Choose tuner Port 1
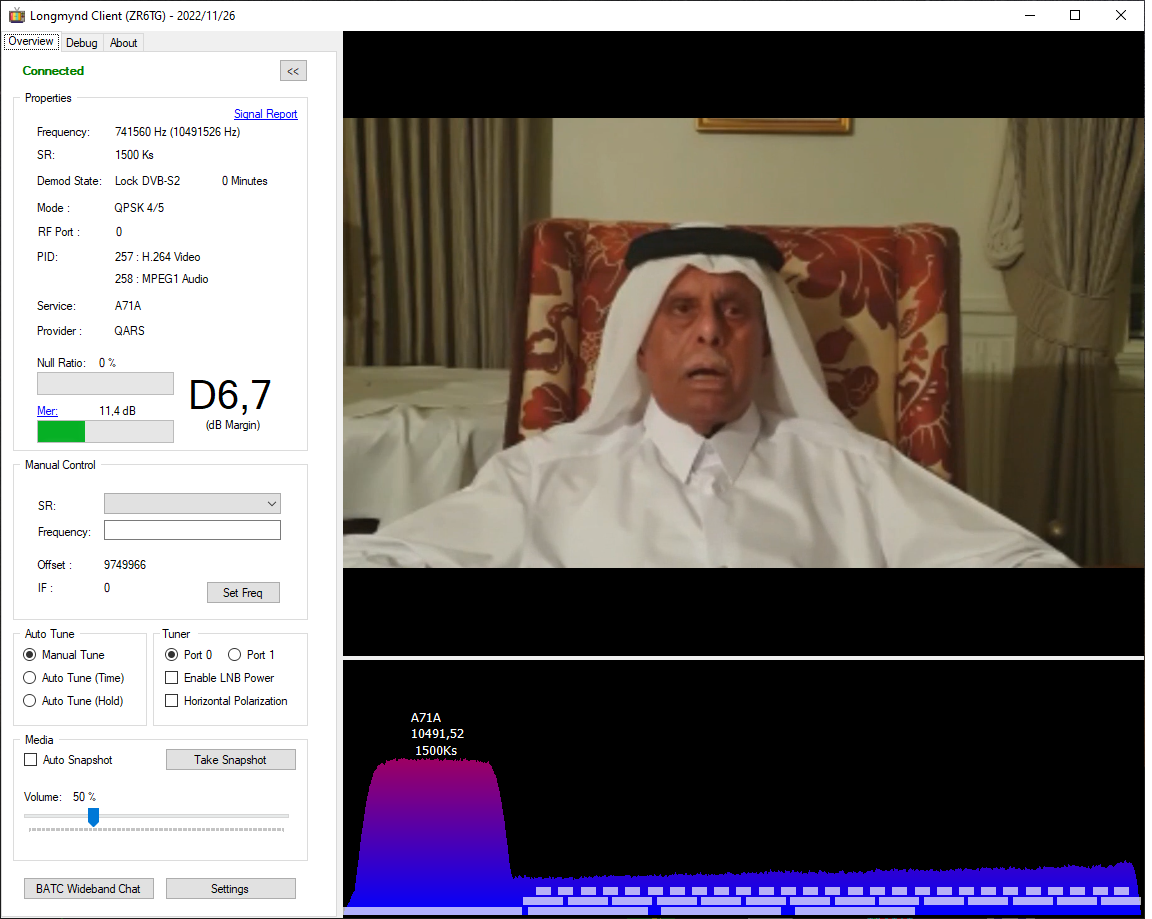 (x=235, y=655)
